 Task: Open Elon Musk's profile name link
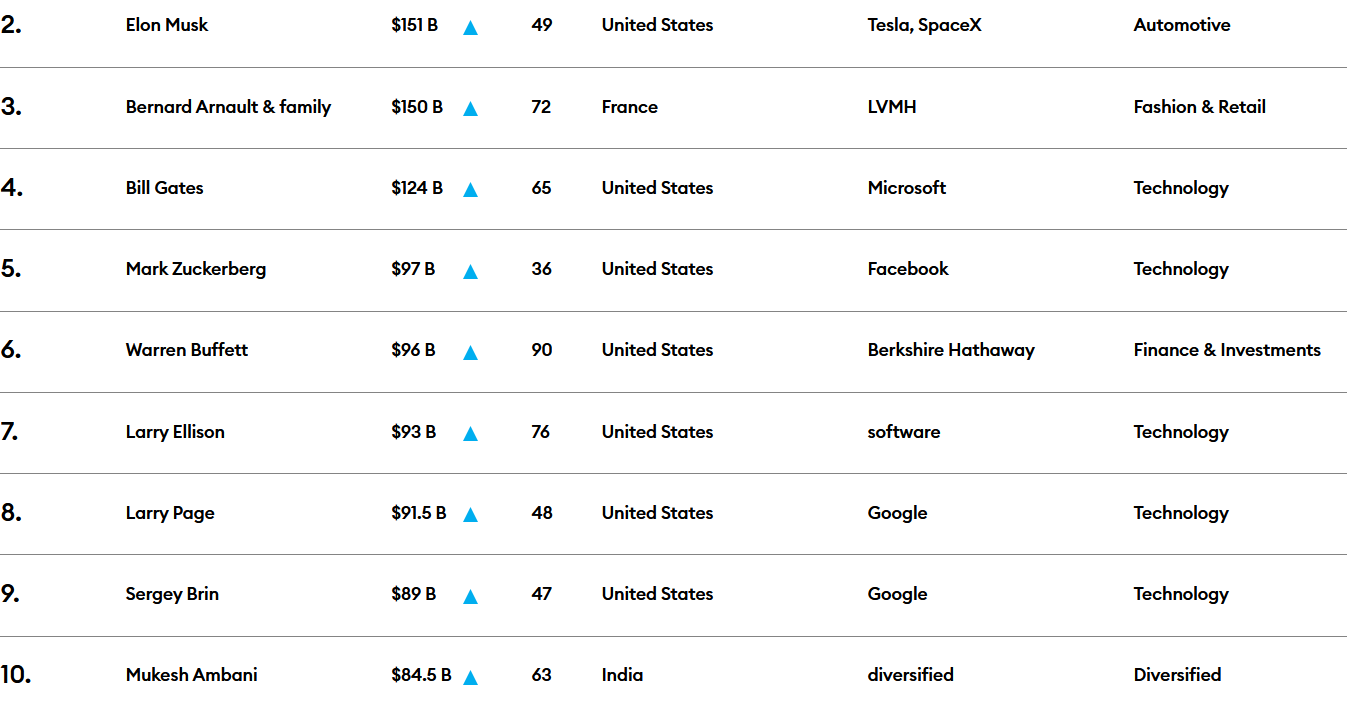pos(167,25)
